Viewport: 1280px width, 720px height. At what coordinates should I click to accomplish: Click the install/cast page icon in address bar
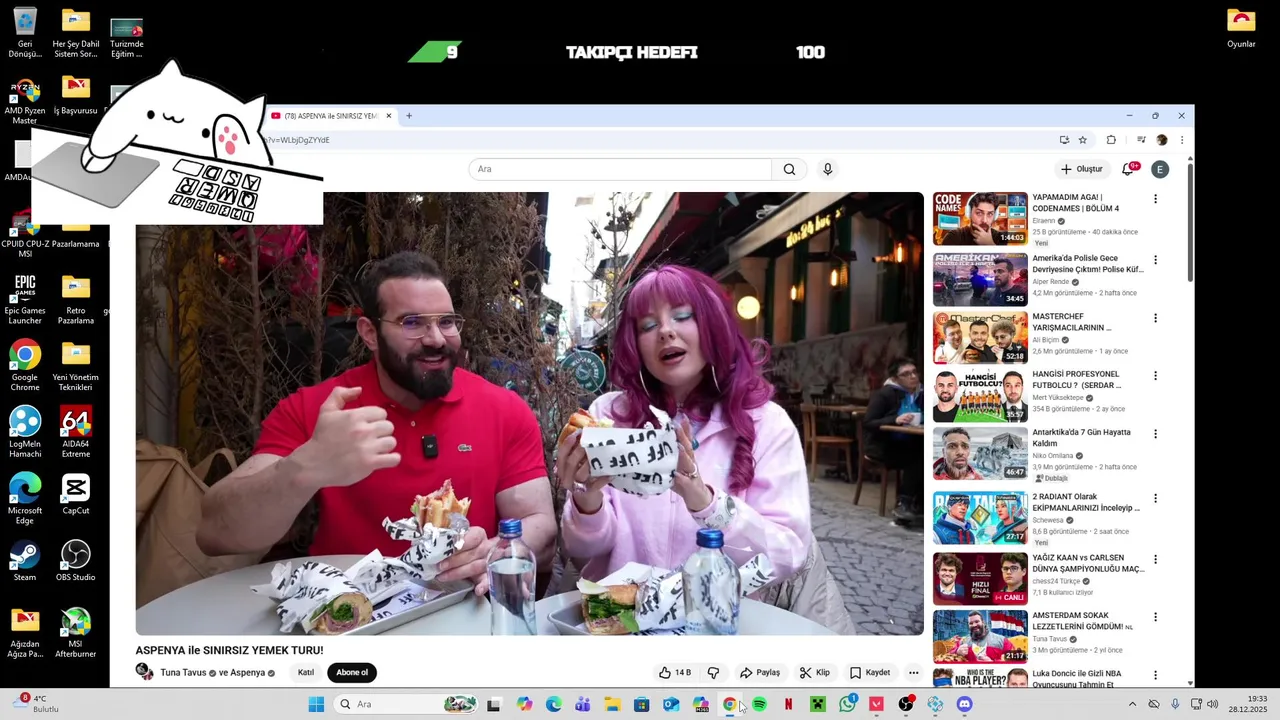click(1064, 140)
